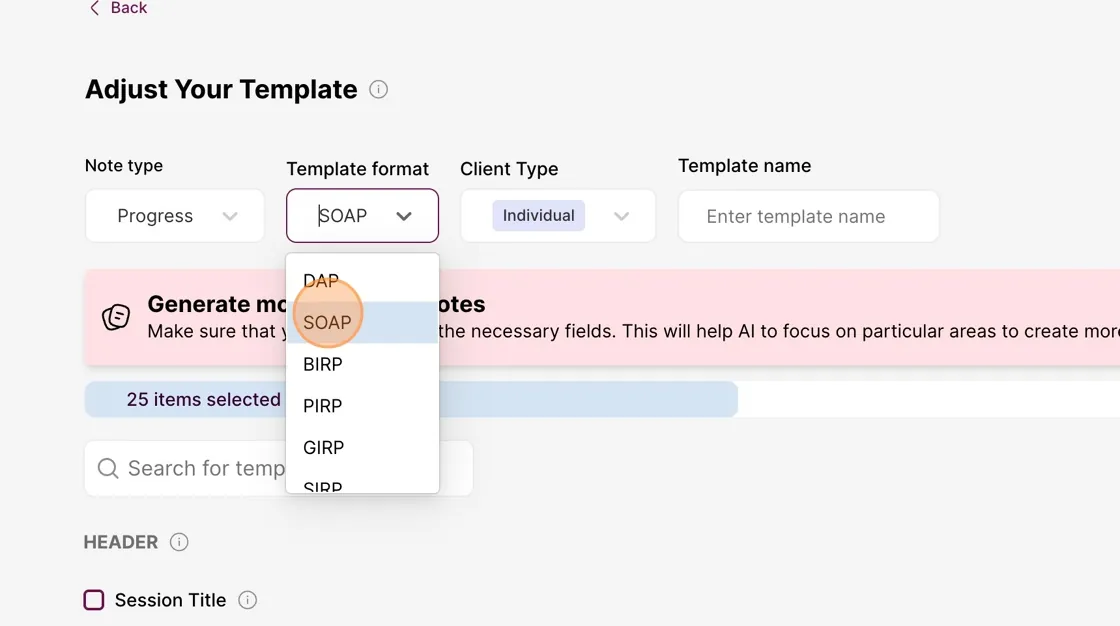Image resolution: width=1120 pixels, height=626 pixels.
Task: Choose SIRP from the format list
Action: click(x=362, y=483)
